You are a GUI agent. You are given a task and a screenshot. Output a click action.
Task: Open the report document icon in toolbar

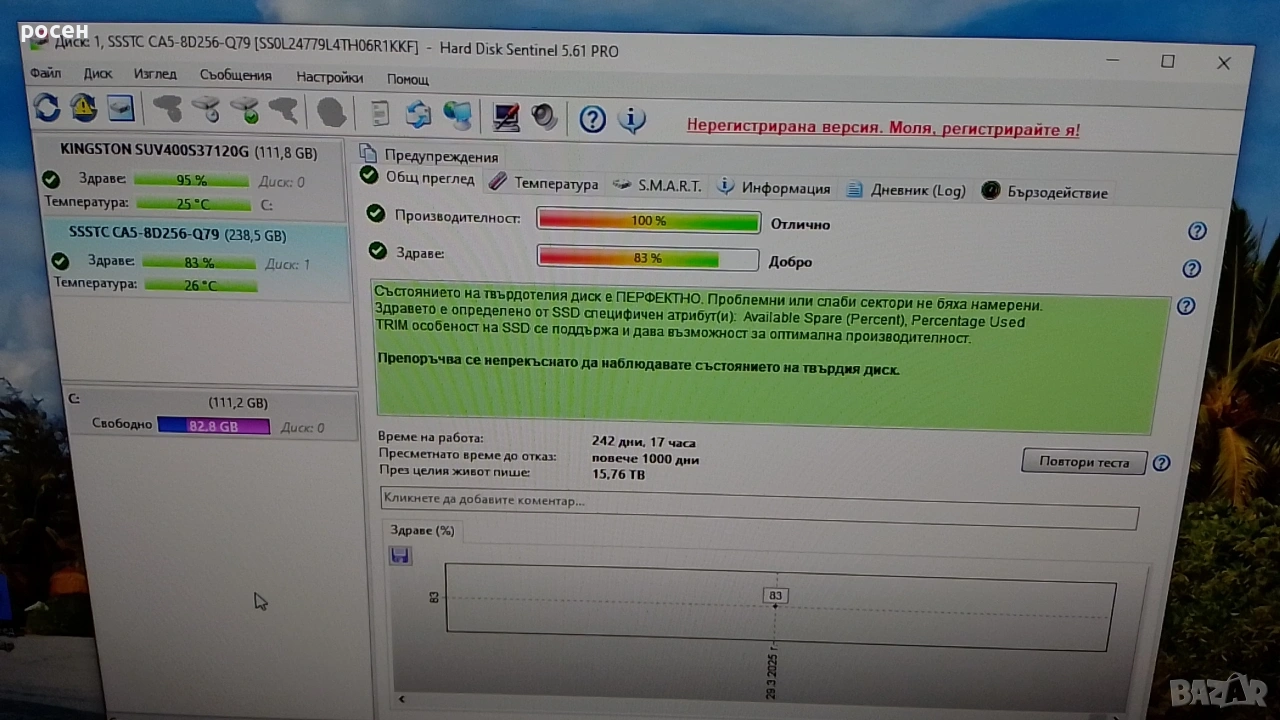tap(380, 114)
